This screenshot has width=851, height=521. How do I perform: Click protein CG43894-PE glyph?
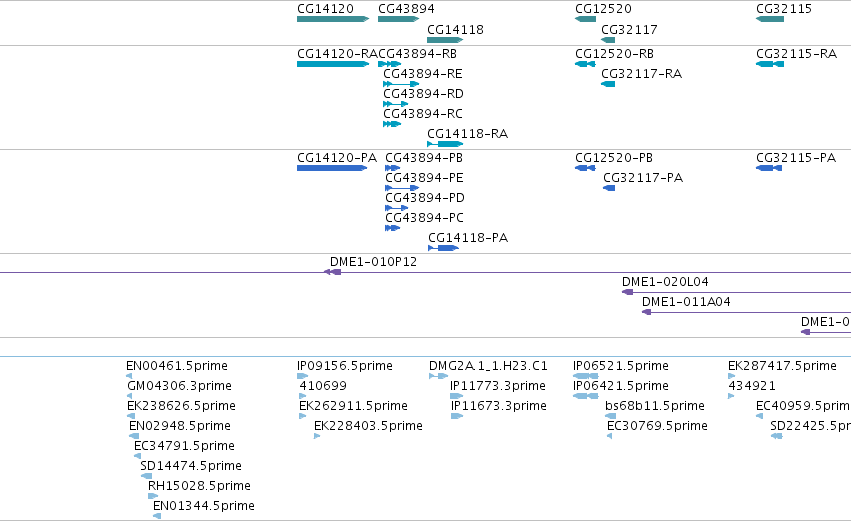(402, 188)
